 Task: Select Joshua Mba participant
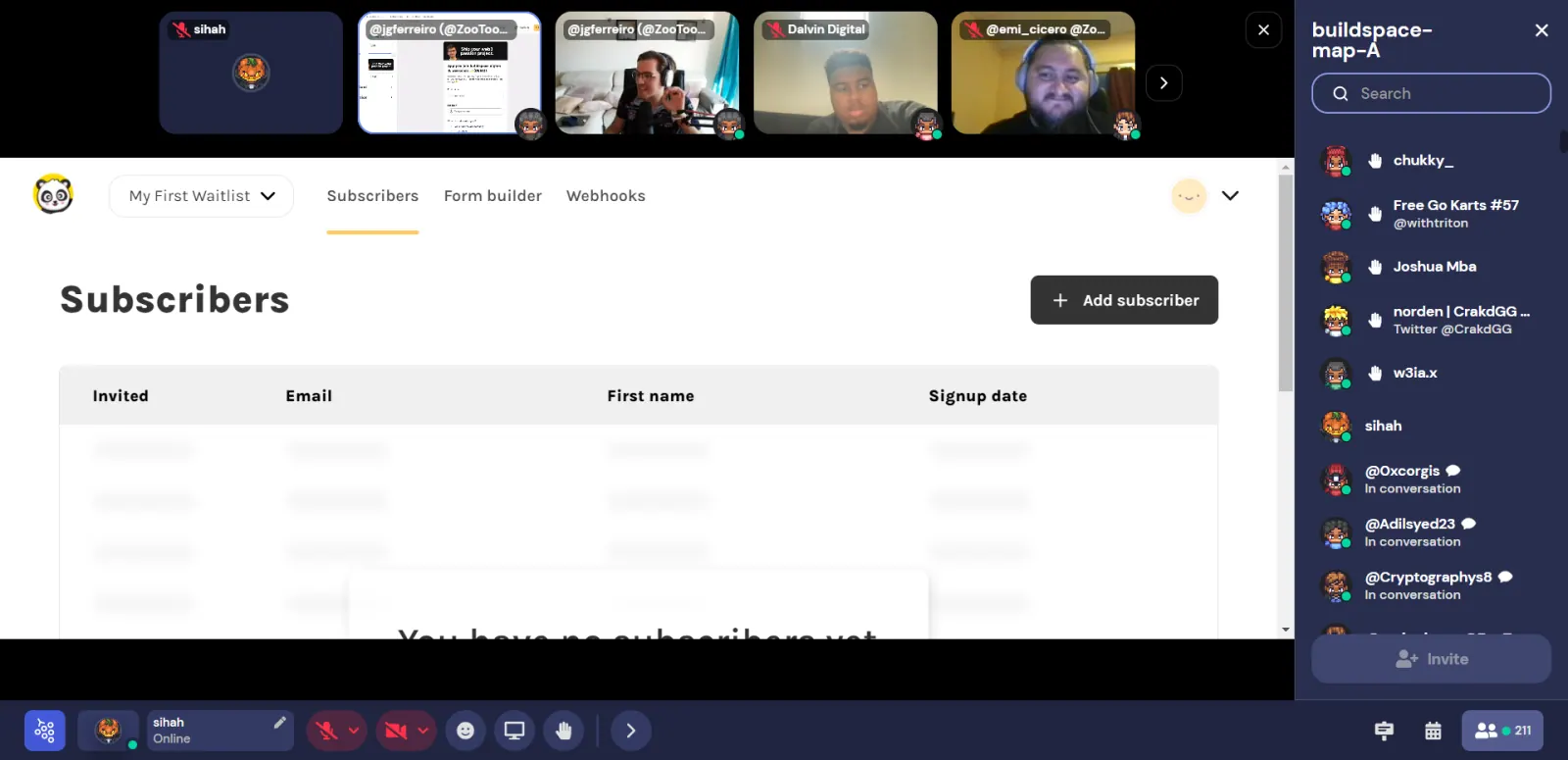[1431, 267]
